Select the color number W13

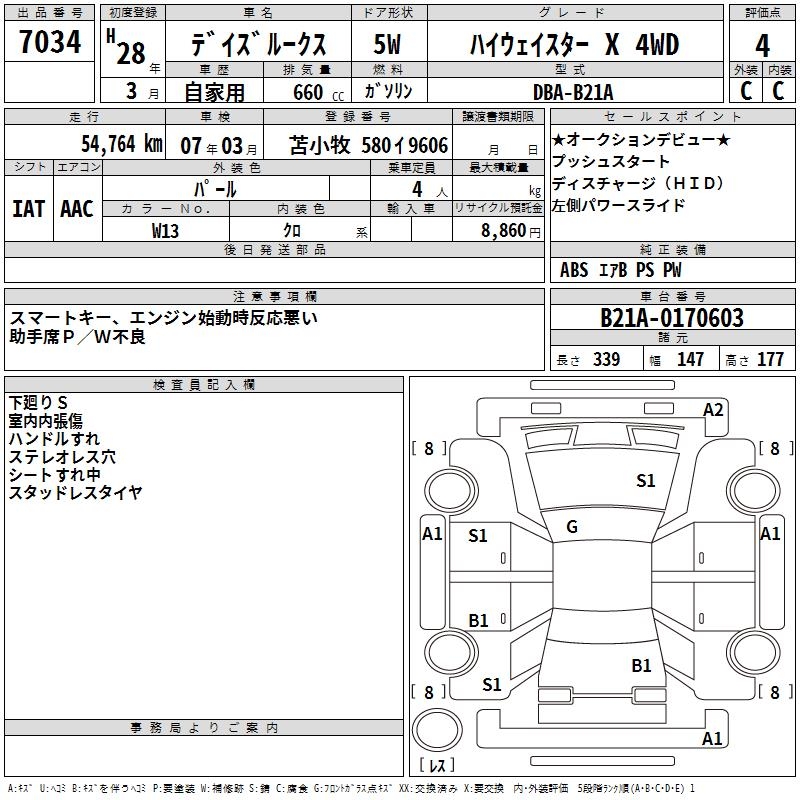[x=166, y=230]
